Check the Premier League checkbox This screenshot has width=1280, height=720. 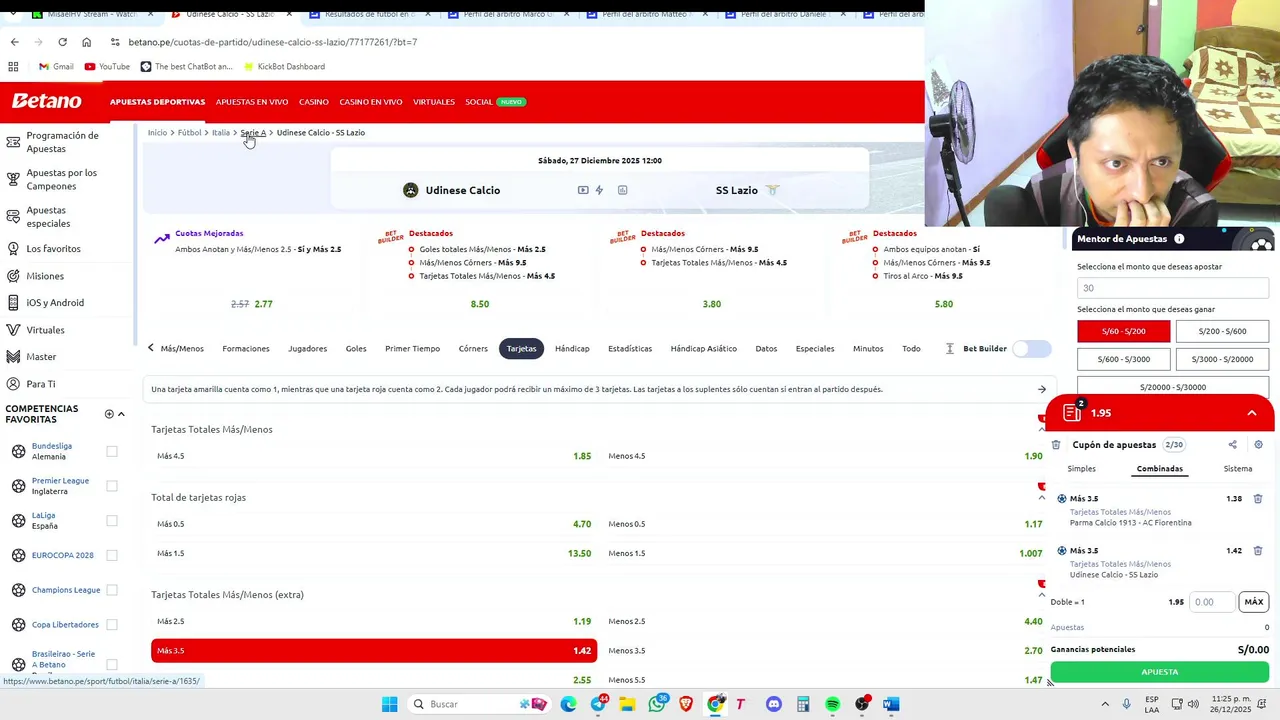pos(112,486)
